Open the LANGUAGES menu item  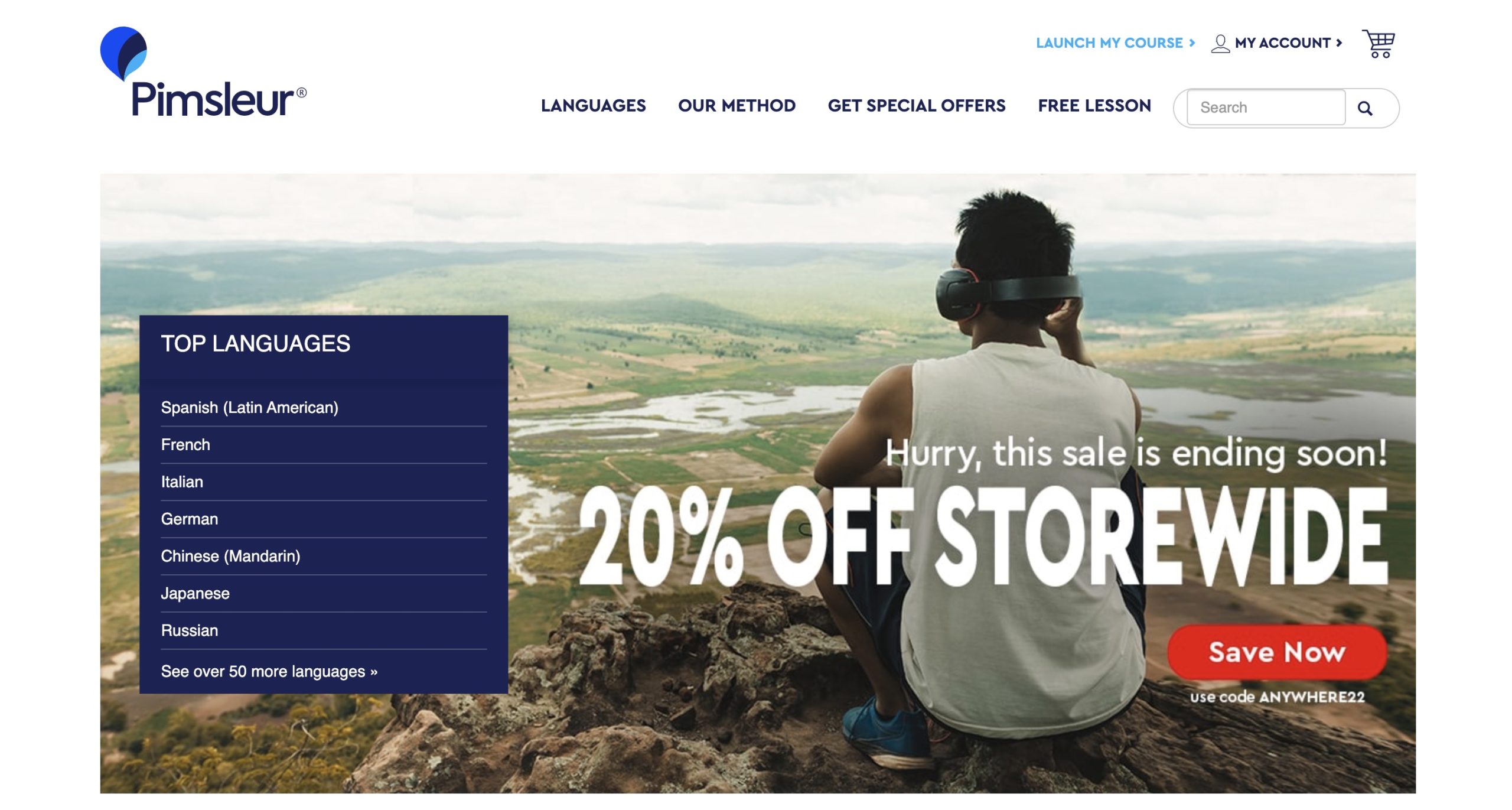(593, 105)
